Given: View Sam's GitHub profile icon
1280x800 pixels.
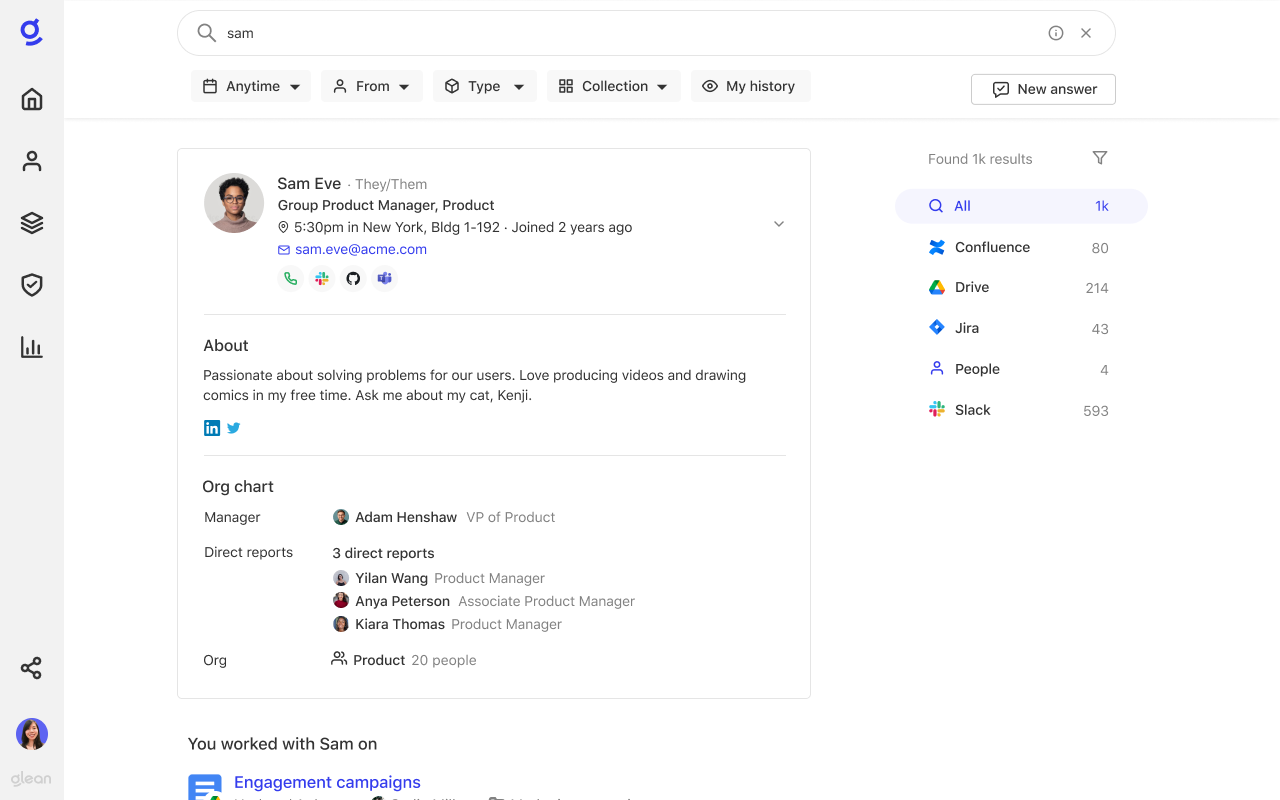Looking at the screenshot, I should click(x=353, y=278).
